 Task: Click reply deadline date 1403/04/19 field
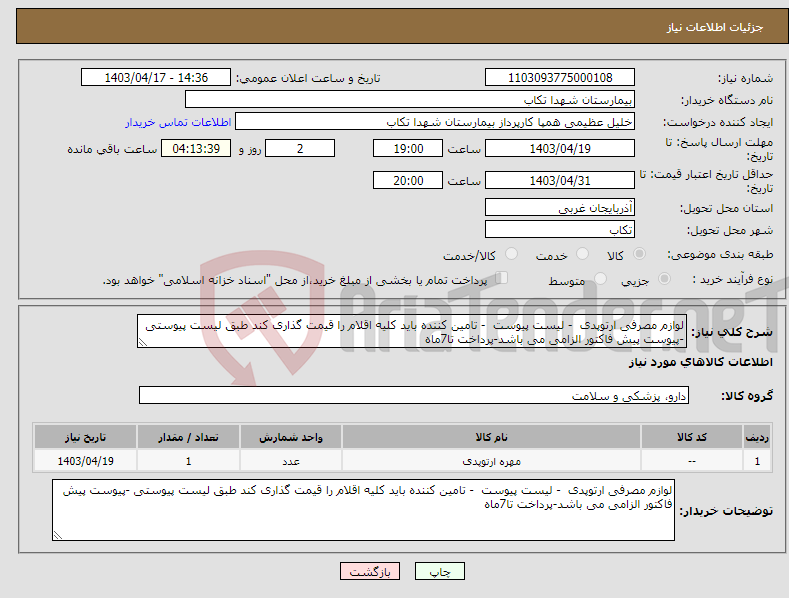pyautogui.click(x=560, y=148)
